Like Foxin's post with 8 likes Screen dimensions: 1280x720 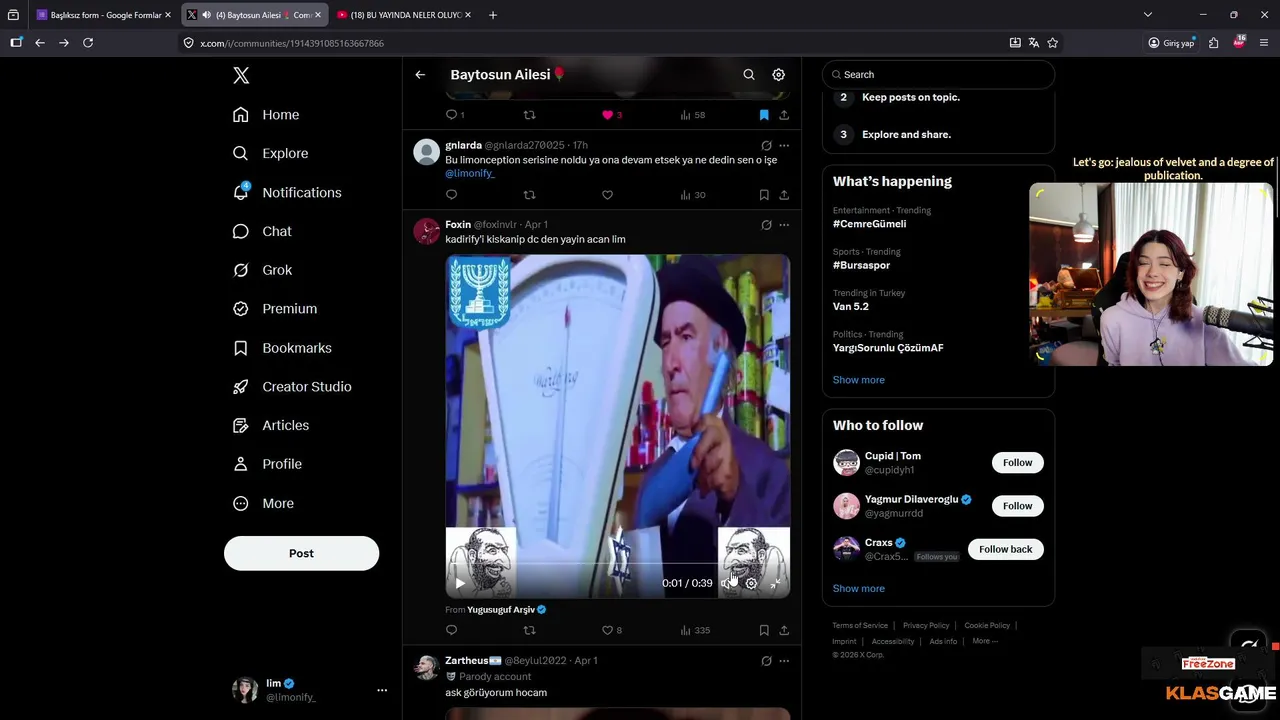pyautogui.click(x=611, y=630)
